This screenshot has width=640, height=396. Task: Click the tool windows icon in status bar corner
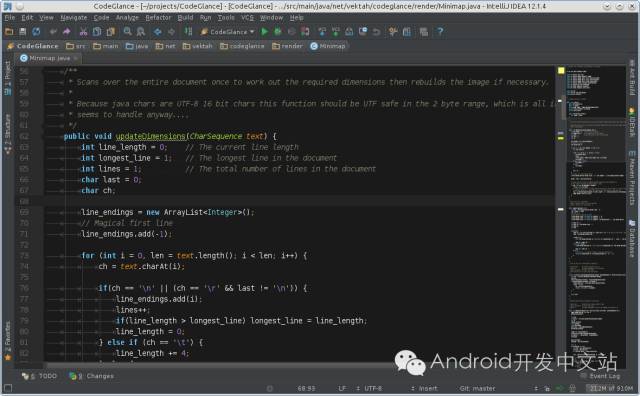8,387
